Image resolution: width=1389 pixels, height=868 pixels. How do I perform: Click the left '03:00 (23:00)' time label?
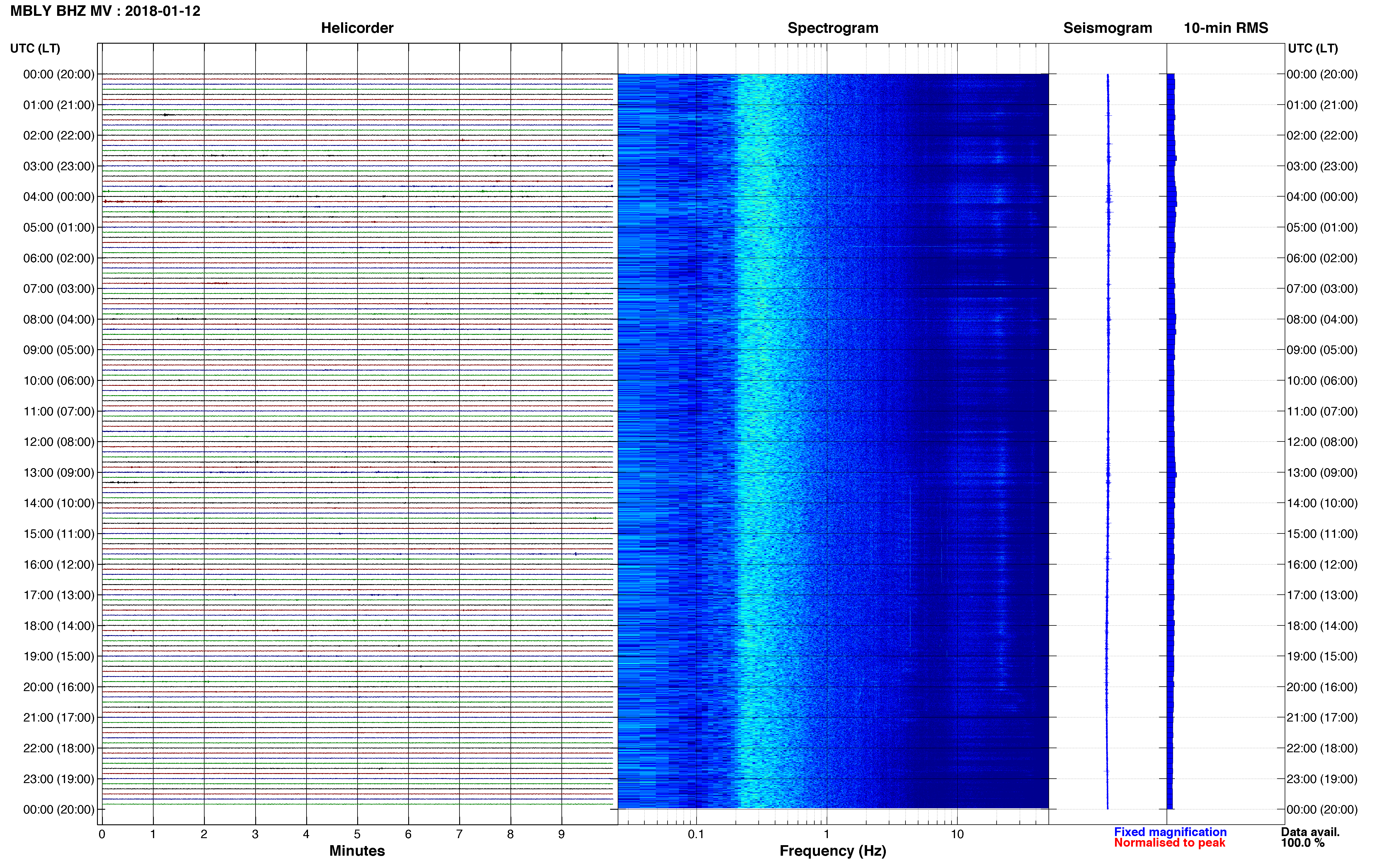point(59,166)
